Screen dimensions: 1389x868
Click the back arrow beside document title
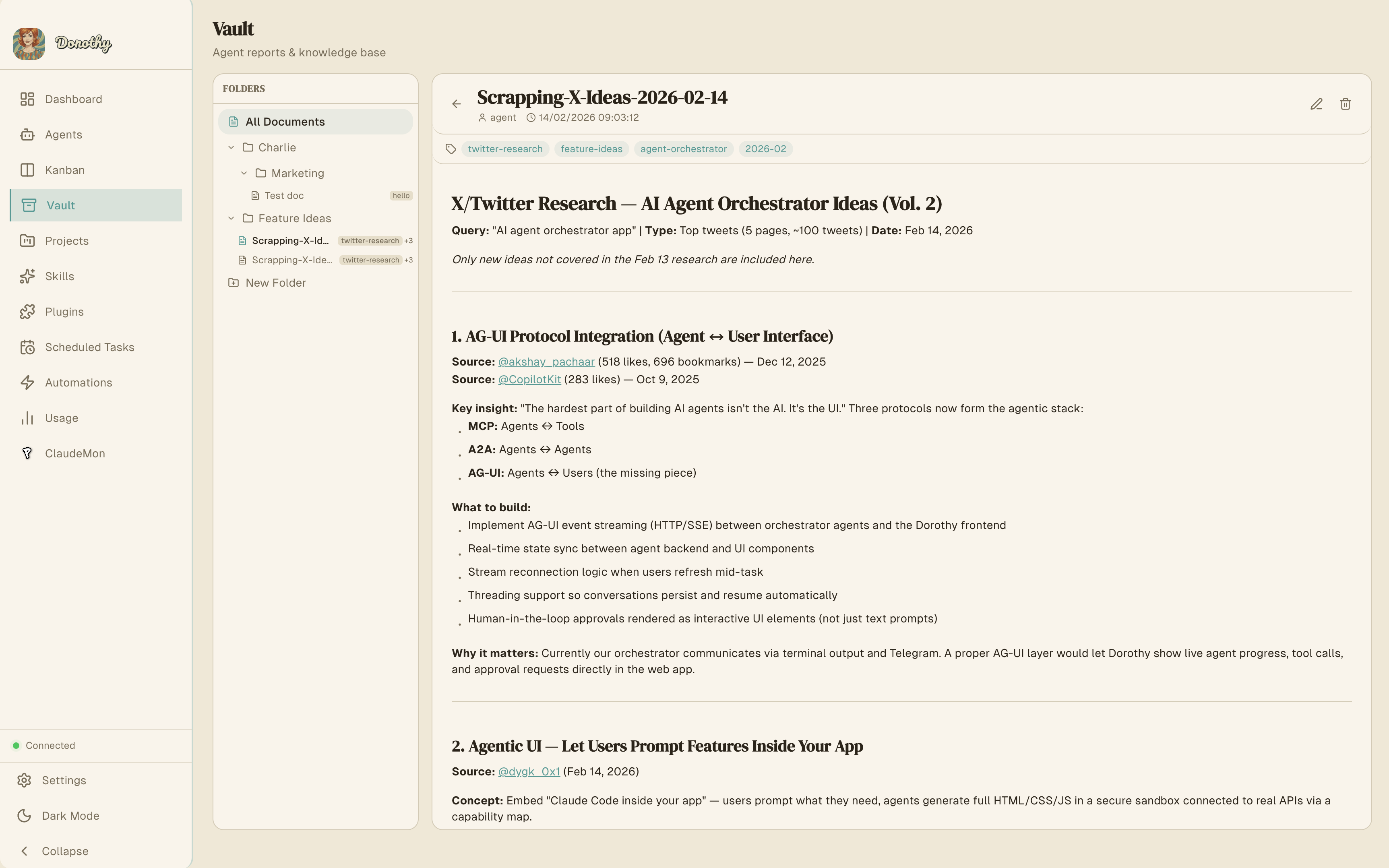click(x=456, y=104)
